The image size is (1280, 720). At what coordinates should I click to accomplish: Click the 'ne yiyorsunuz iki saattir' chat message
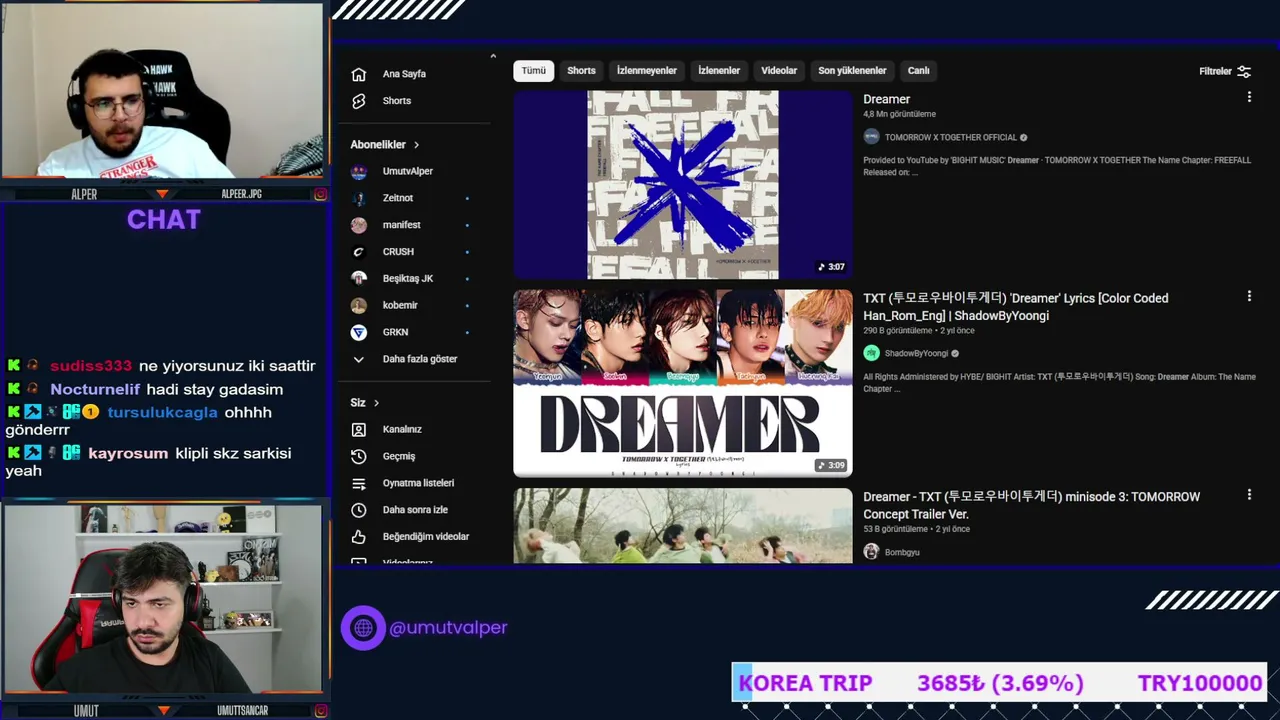point(227,366)
